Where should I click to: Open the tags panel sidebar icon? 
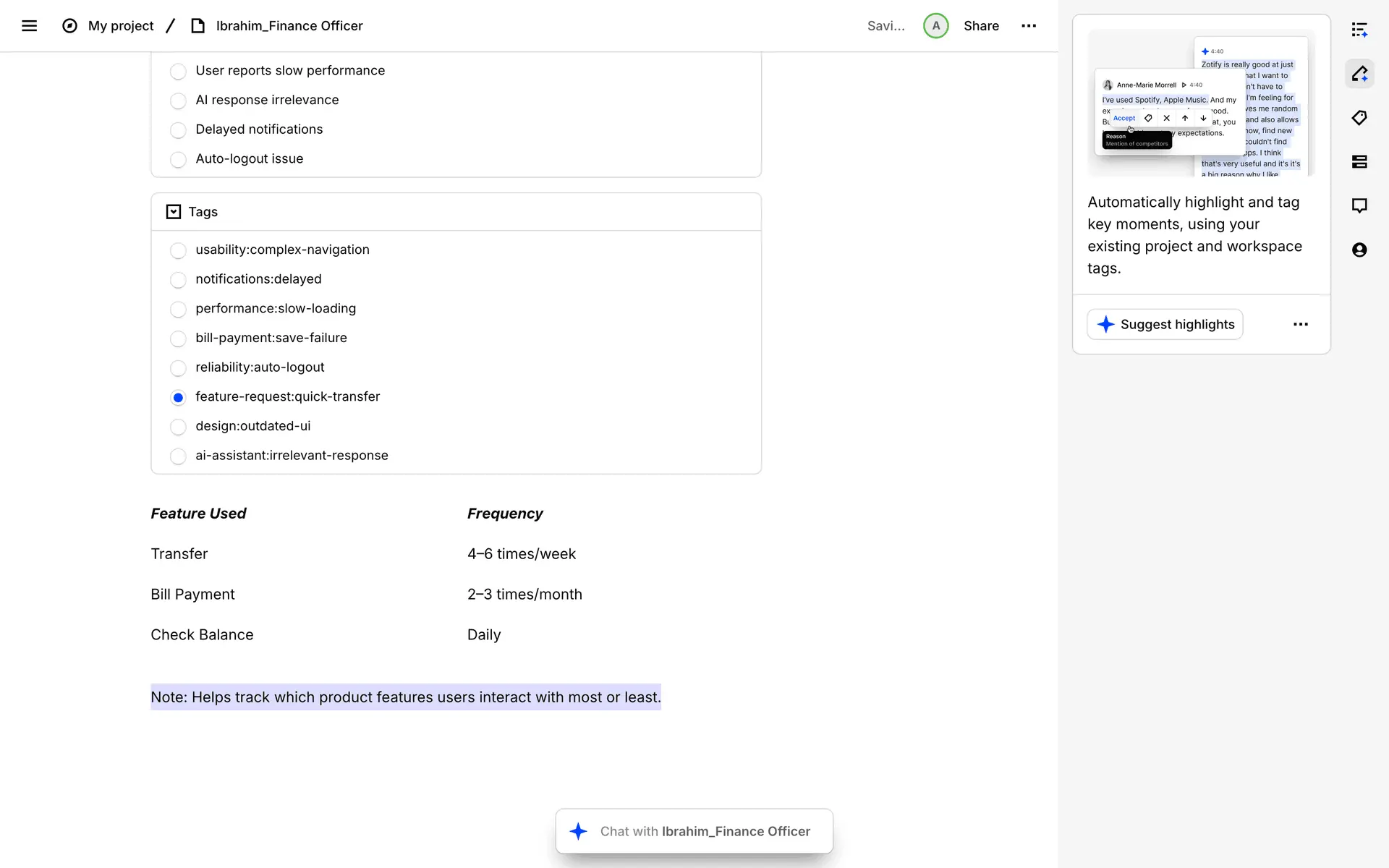[x=1359, y=118]
